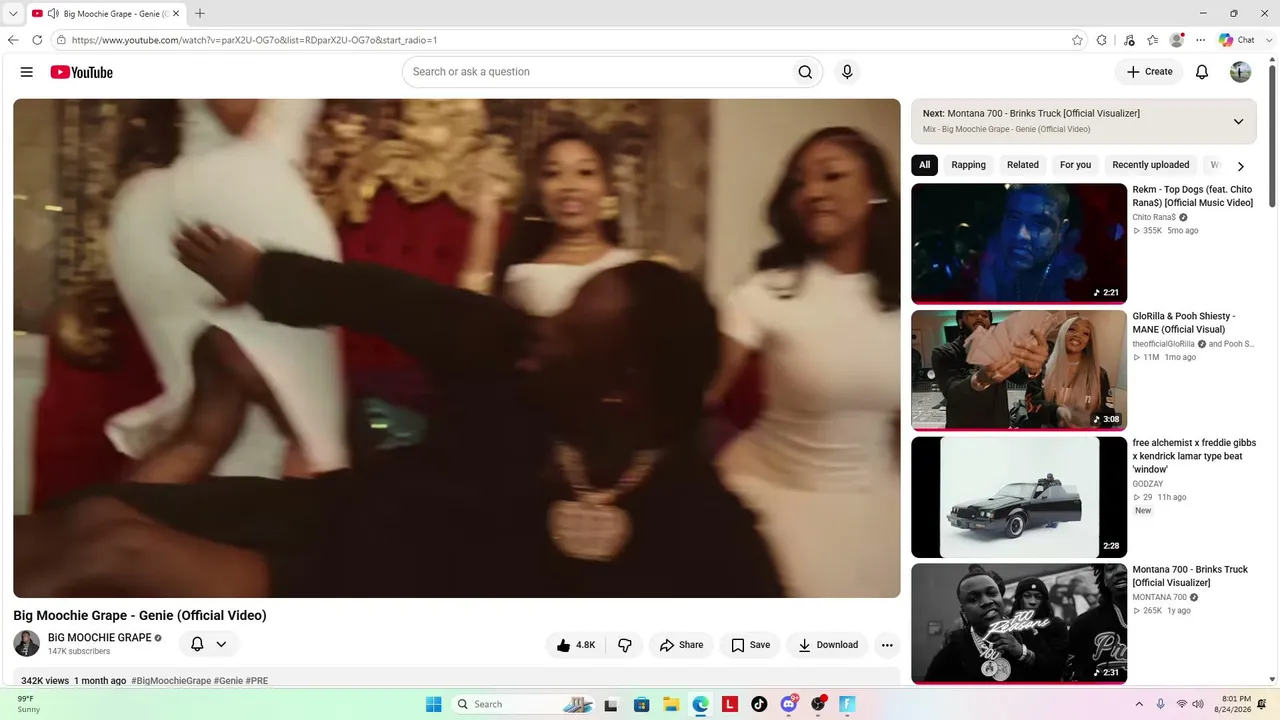Show more filter chips with right arrow
1280x720 pixels.
(1241, 166)
